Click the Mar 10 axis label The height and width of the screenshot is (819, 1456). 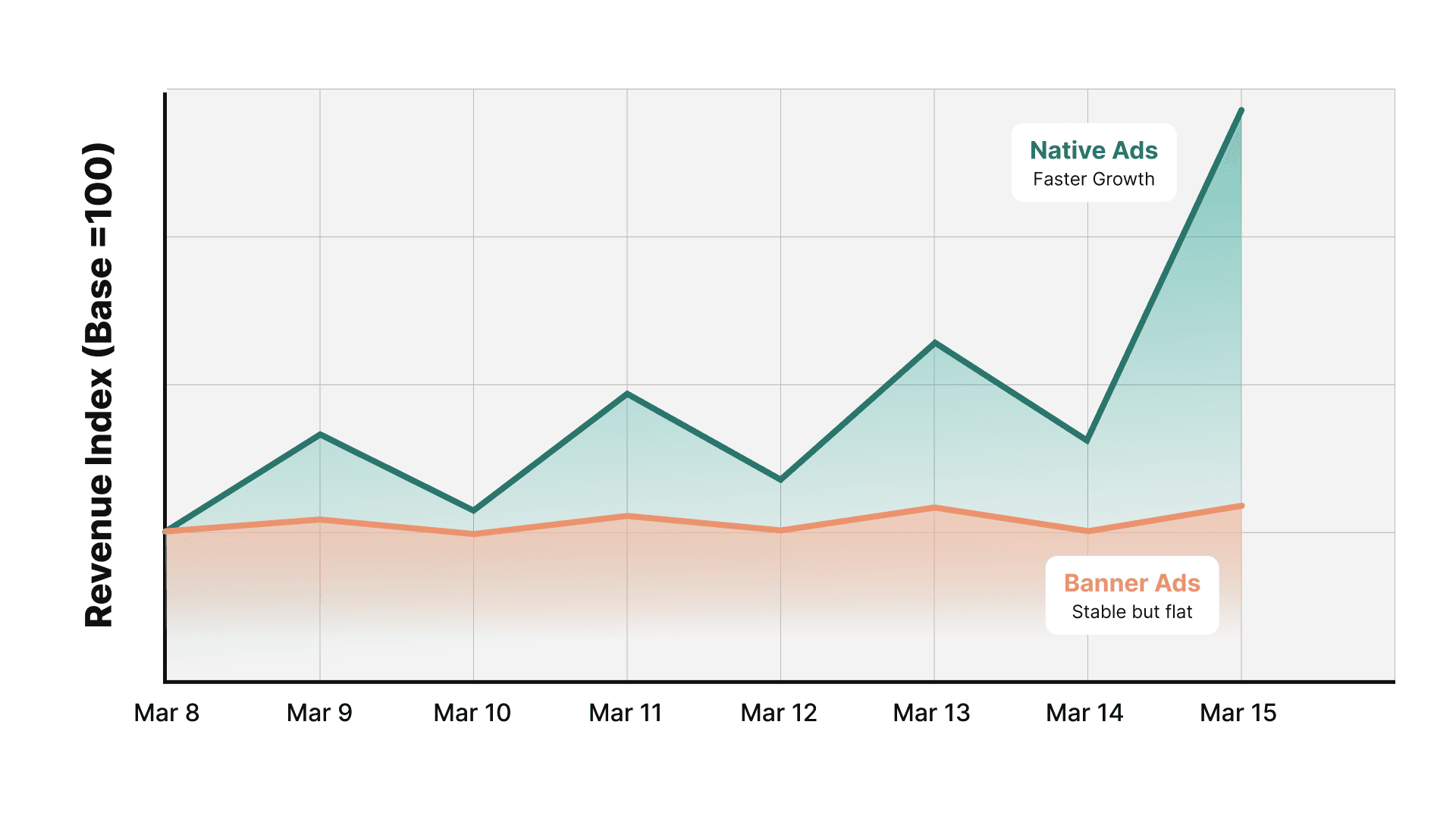pyautogui.click(x=473, y=713)
